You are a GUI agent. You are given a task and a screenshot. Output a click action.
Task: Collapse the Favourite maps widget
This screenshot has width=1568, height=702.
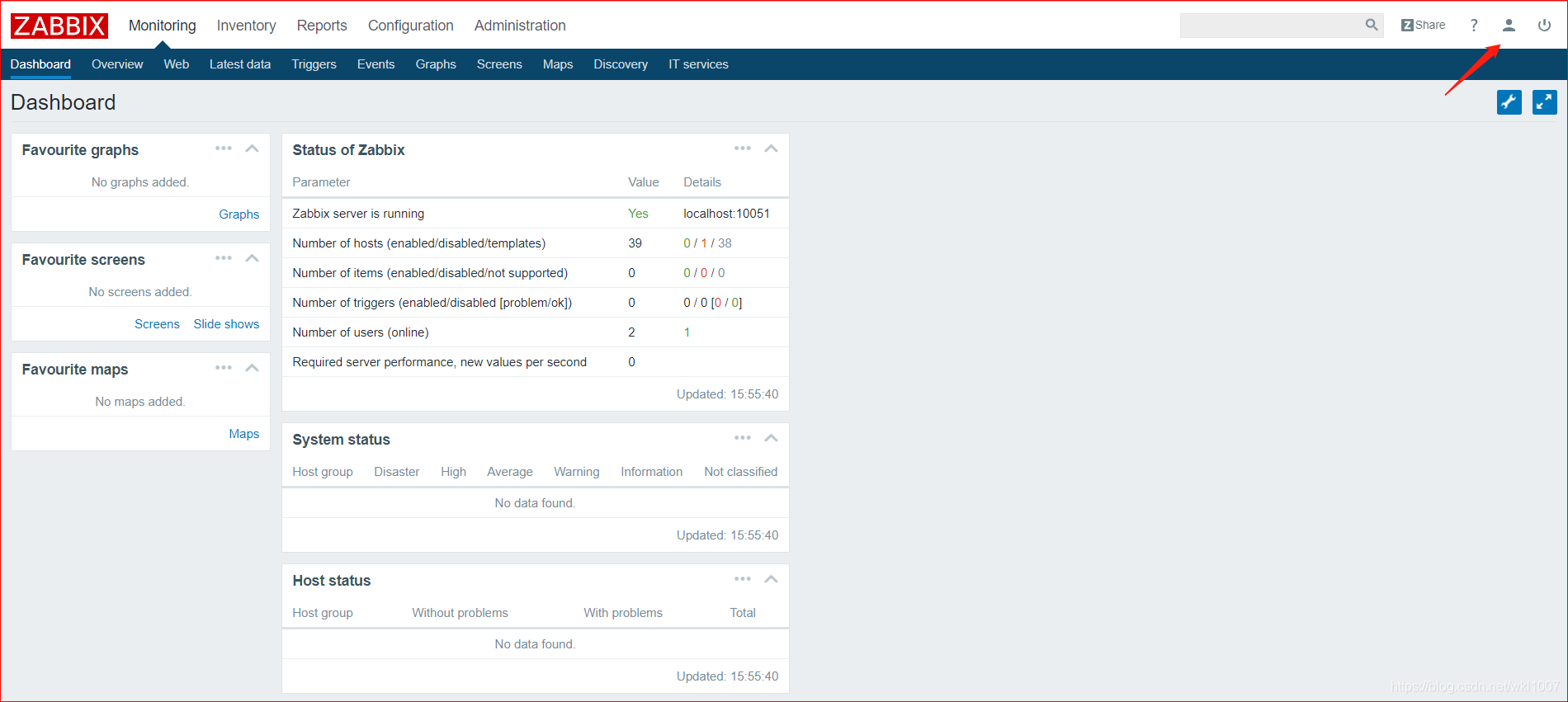point(253,368)
